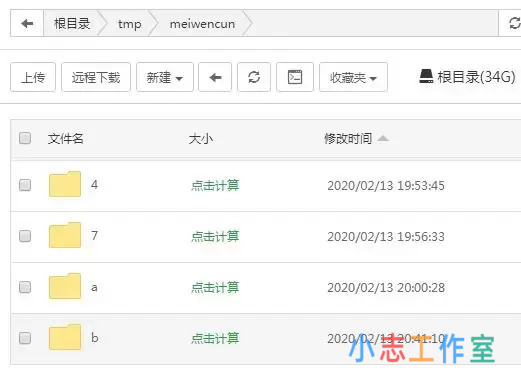Screen dimensions: 521x392
Task: Open folder icon named b
Action: coord(65,337)
